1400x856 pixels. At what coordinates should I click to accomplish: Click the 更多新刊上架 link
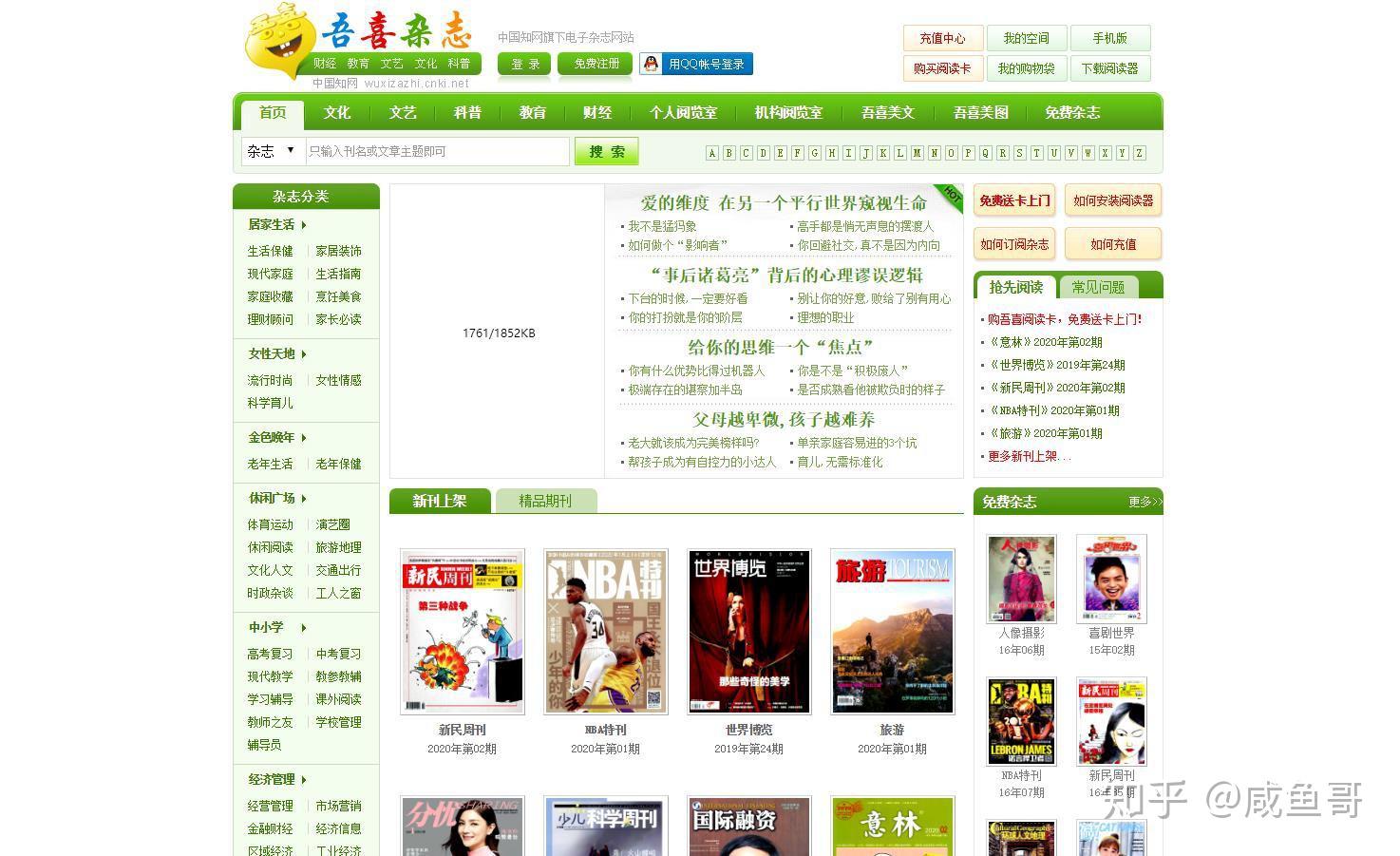point(1030,456)
